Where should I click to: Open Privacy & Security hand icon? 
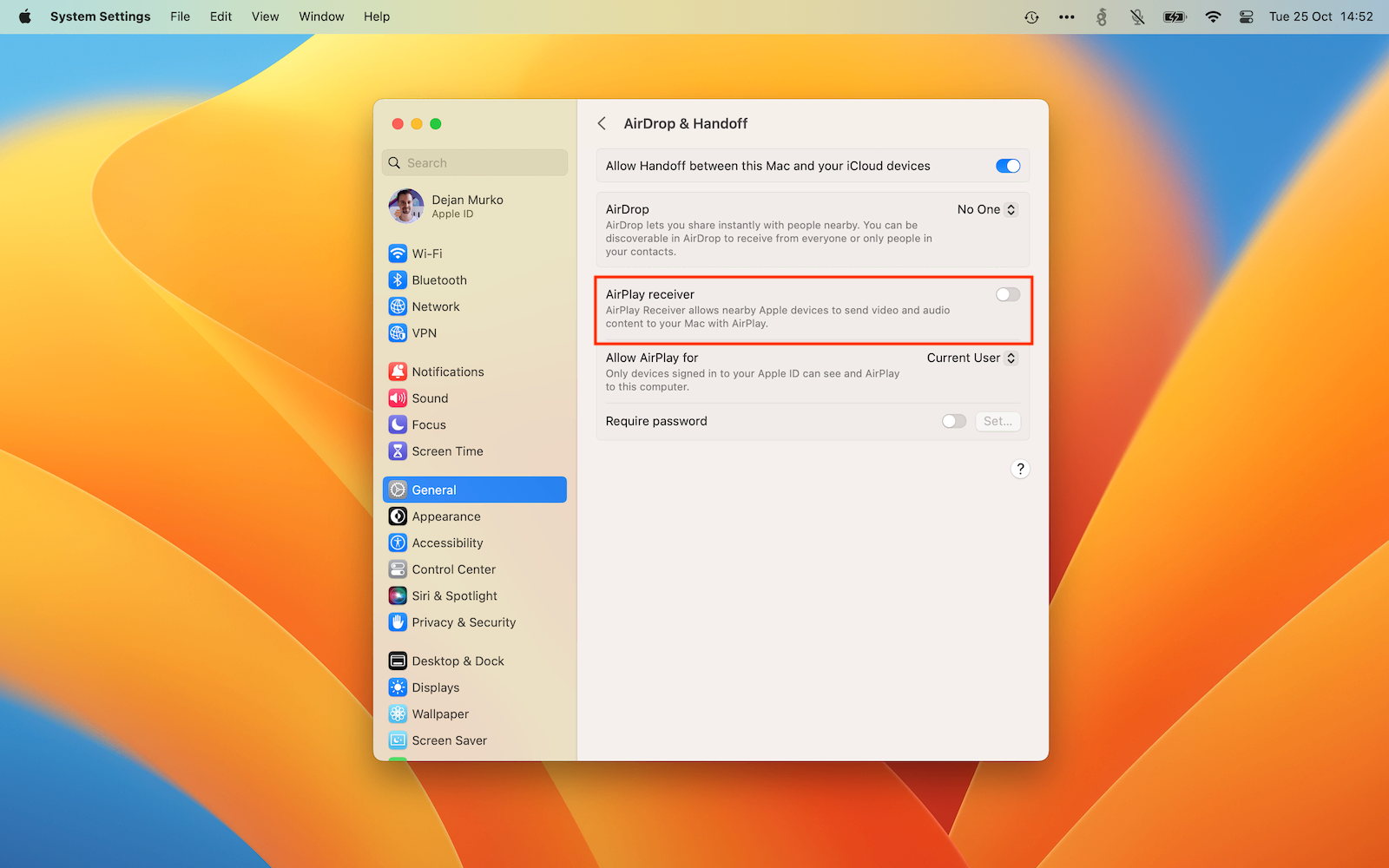pos(398,622)
